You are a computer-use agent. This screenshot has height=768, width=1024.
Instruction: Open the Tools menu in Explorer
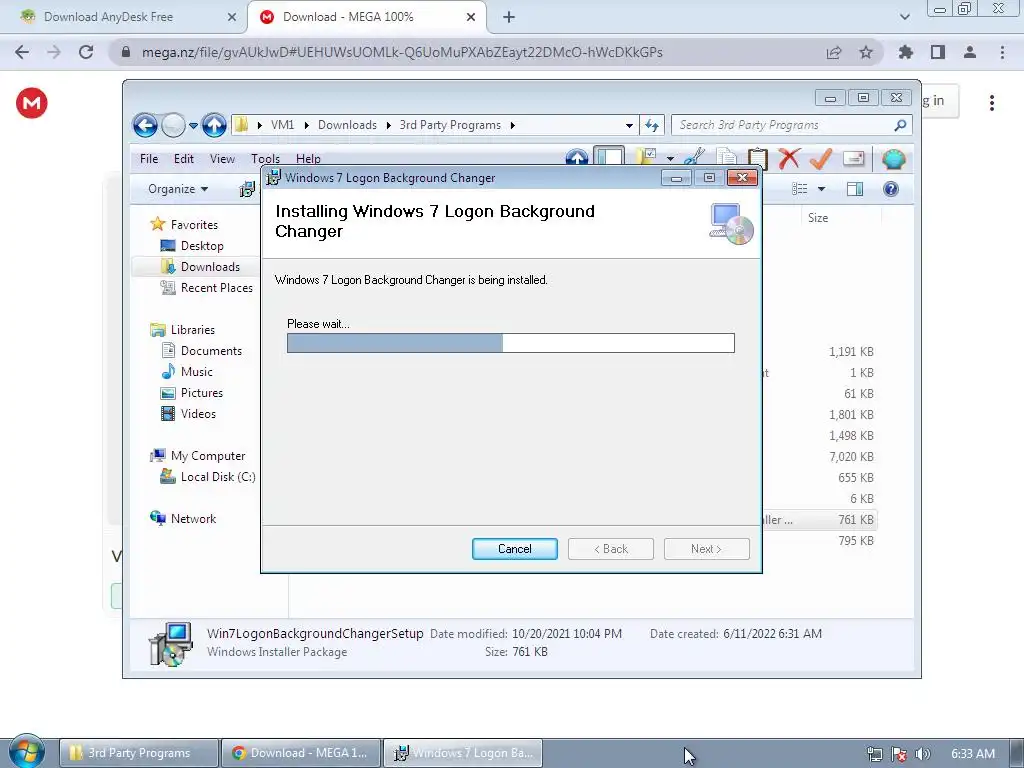click(265, 158)
